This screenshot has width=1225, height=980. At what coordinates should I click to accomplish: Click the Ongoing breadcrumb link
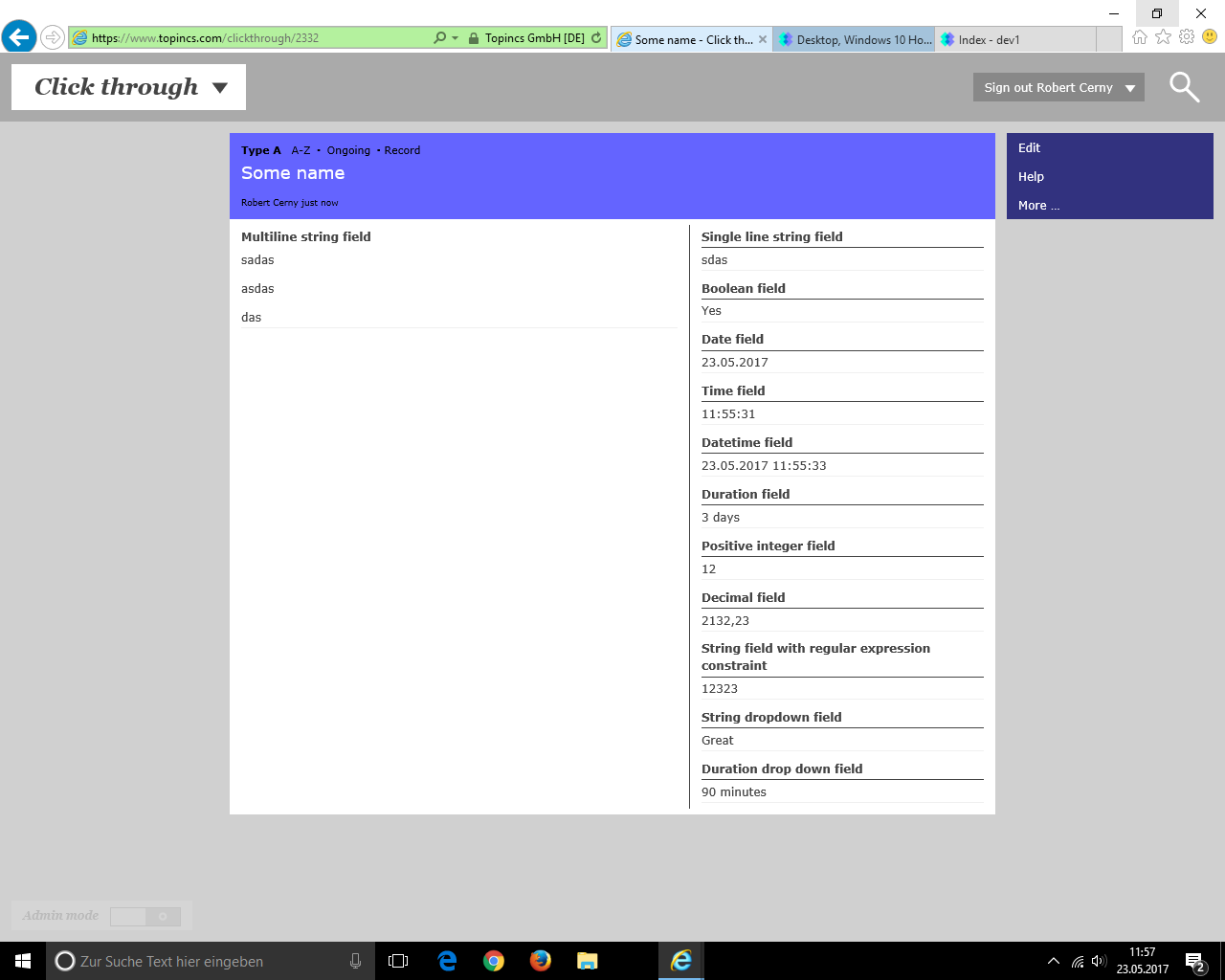[x=348, y=151]
